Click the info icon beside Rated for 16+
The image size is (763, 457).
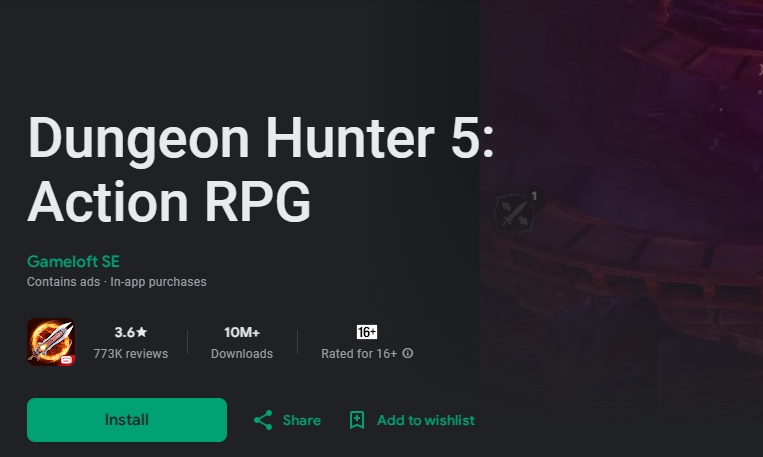tap(408, 353)
